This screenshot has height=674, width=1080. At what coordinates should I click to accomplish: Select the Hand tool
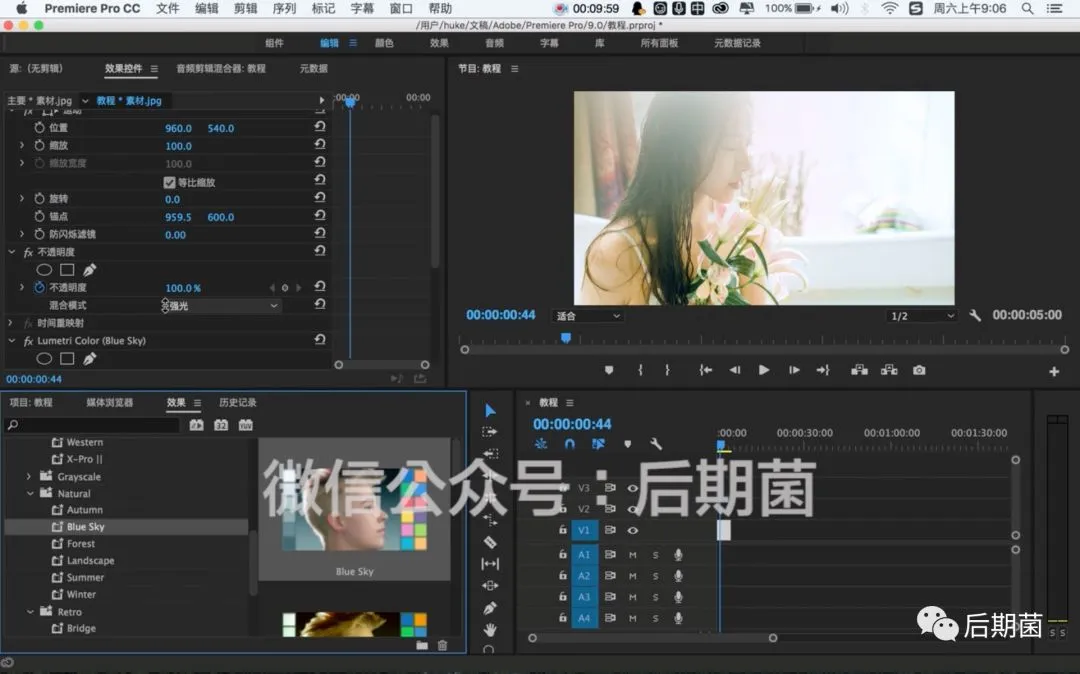click(490, 629)
